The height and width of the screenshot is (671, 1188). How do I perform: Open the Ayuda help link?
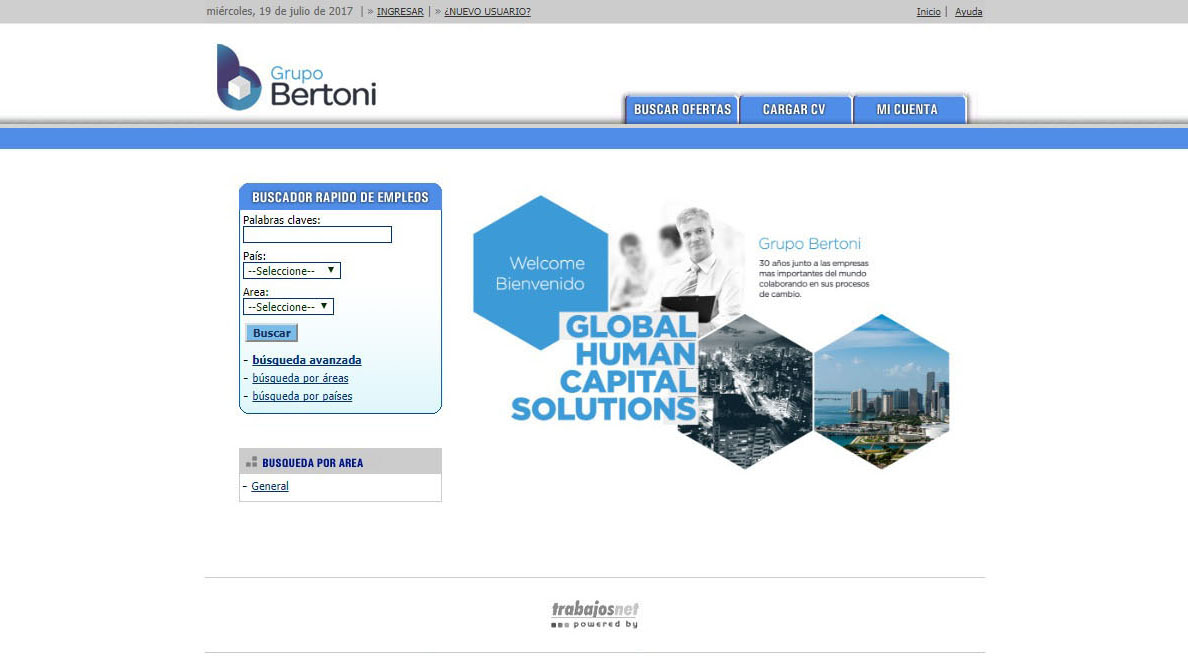(968, 12)
